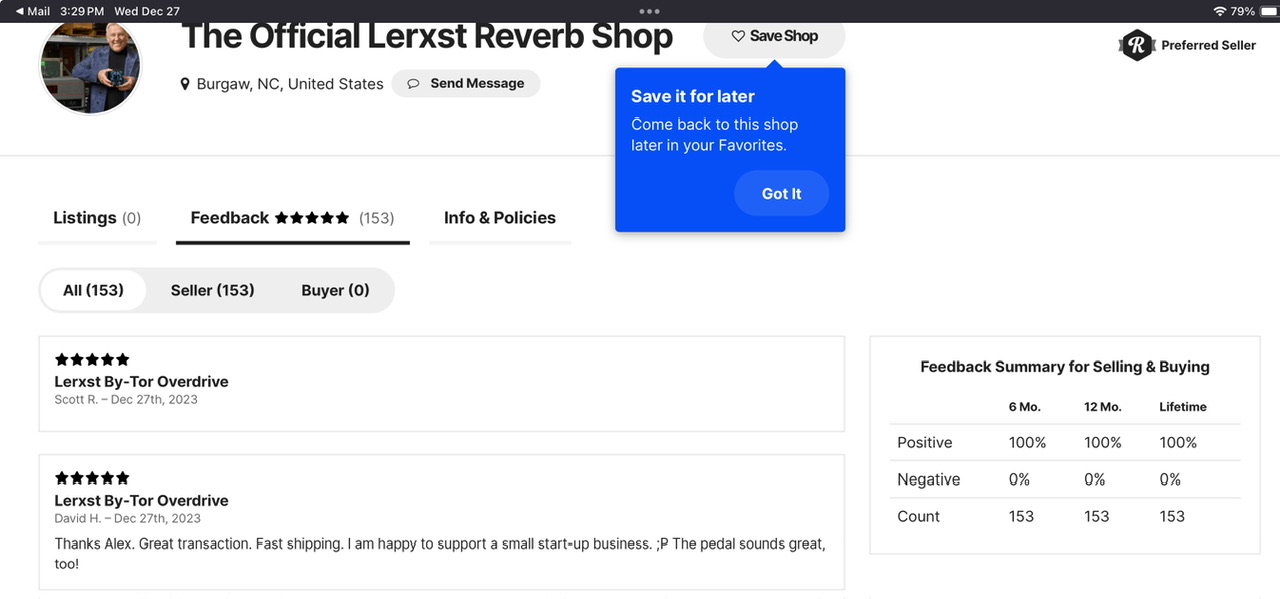
Task: Open the seller profile photo
Action: [90, 64]
